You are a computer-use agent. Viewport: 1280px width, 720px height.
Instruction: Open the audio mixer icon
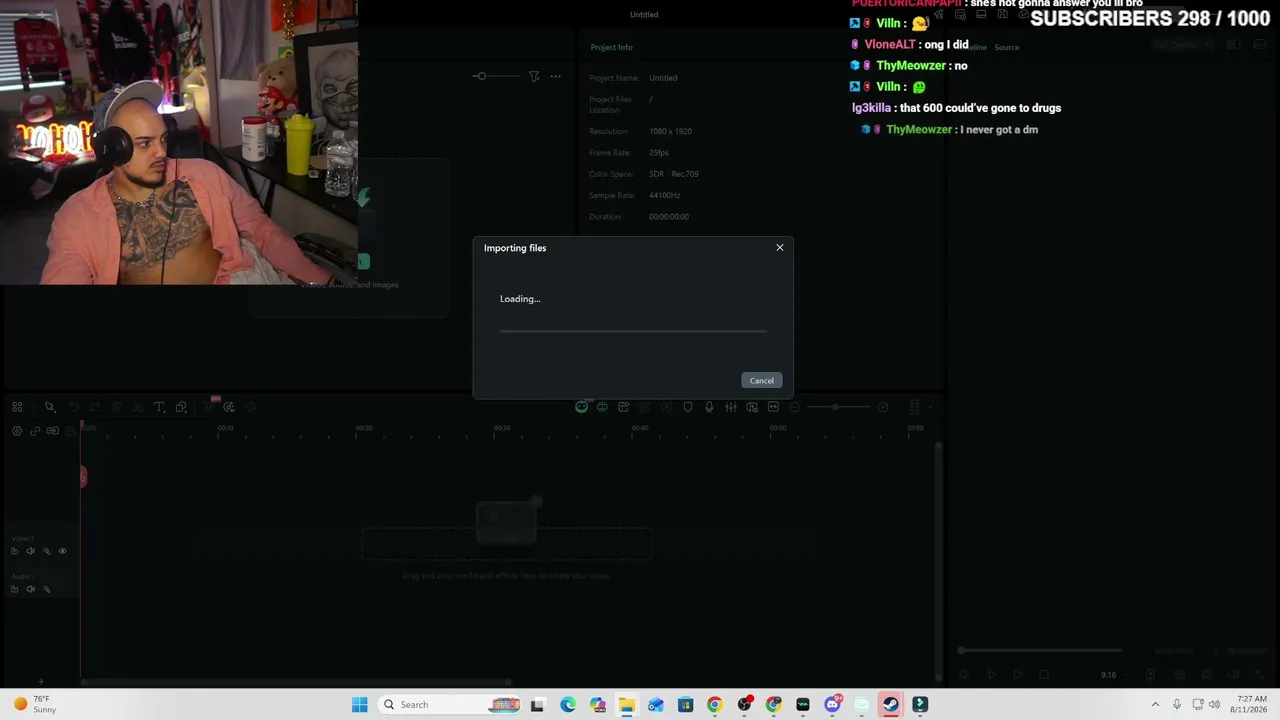tap(731, 407)
